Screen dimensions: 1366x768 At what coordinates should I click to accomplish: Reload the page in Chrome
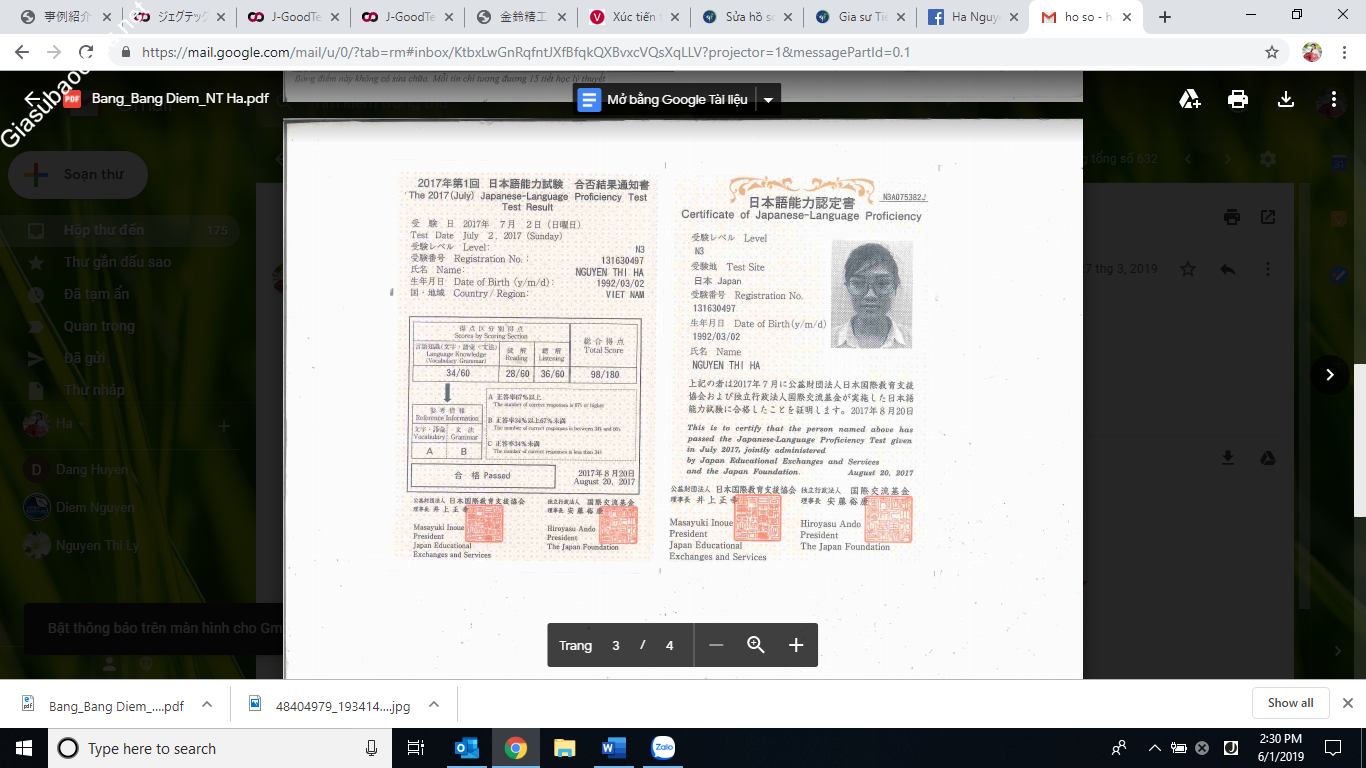point(86,52)
